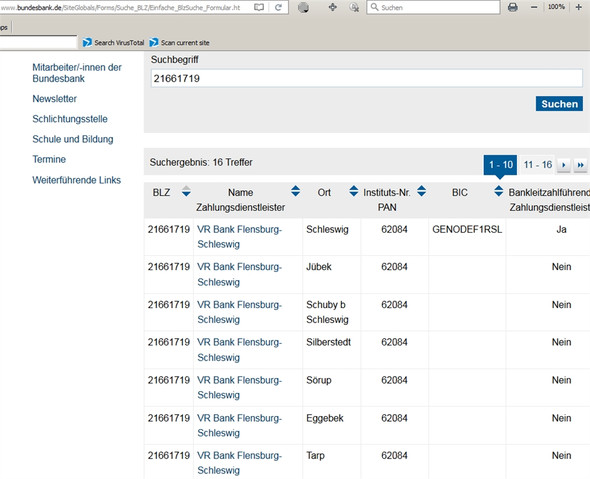Image resolution: width=590 pixels, height=479 pixels.
Task: Reload the page with the refresh icon
Action: (278, 7)
